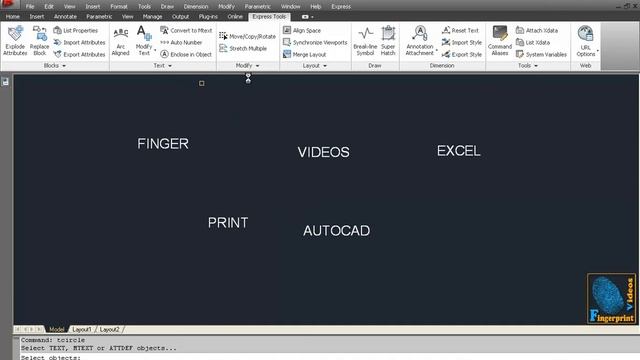Open the Modify Text tool
This screenshot has height=360, width=640.
click(144, 40)
